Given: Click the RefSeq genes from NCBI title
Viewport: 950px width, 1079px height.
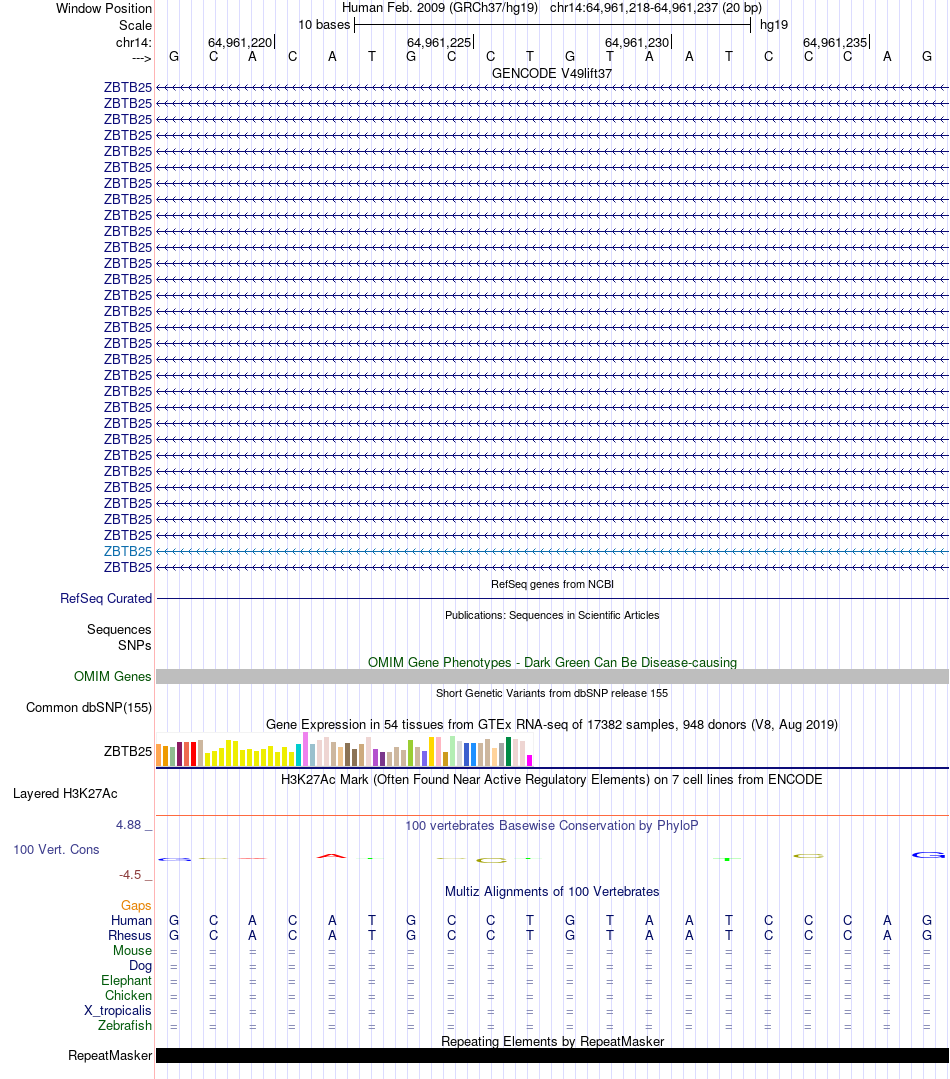Looking at the screenshot, I should (552, 584).
